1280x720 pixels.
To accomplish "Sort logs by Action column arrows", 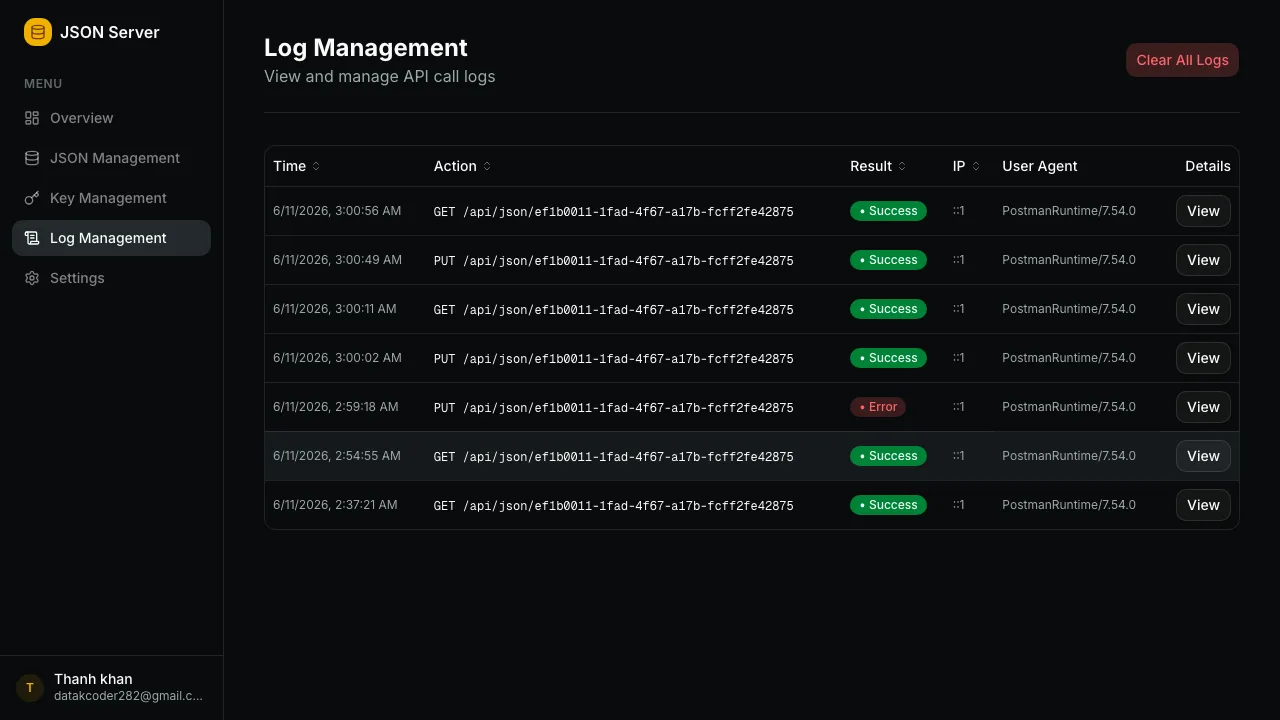I will point(487,166).
